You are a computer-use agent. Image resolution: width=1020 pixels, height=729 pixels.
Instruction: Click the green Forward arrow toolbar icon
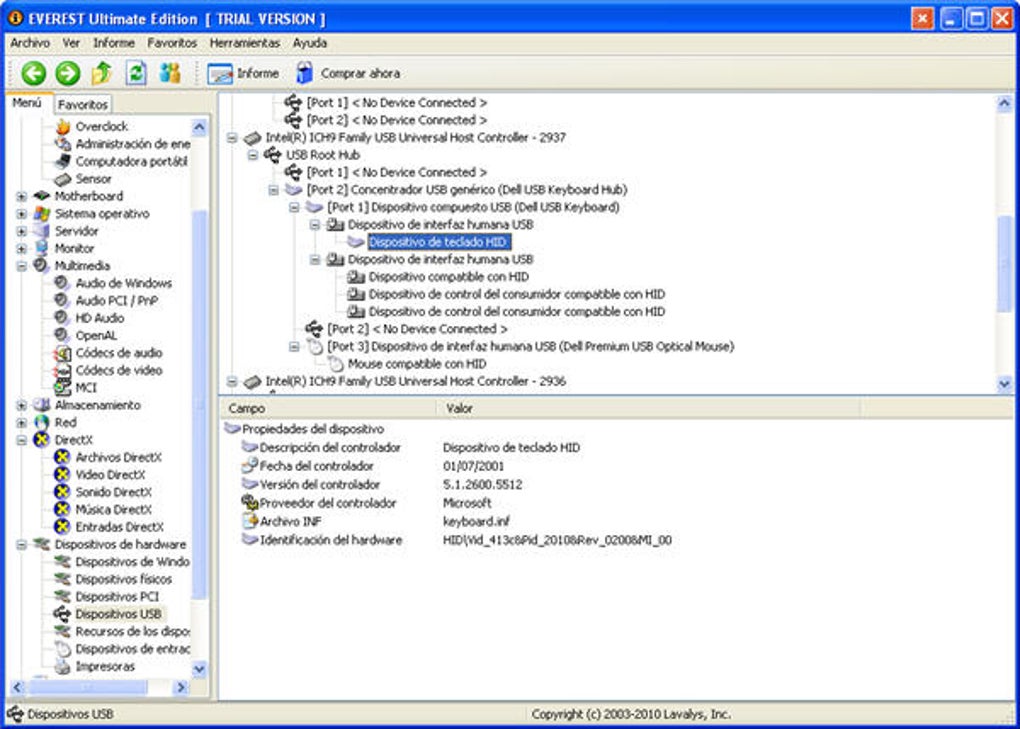point(68,73)
